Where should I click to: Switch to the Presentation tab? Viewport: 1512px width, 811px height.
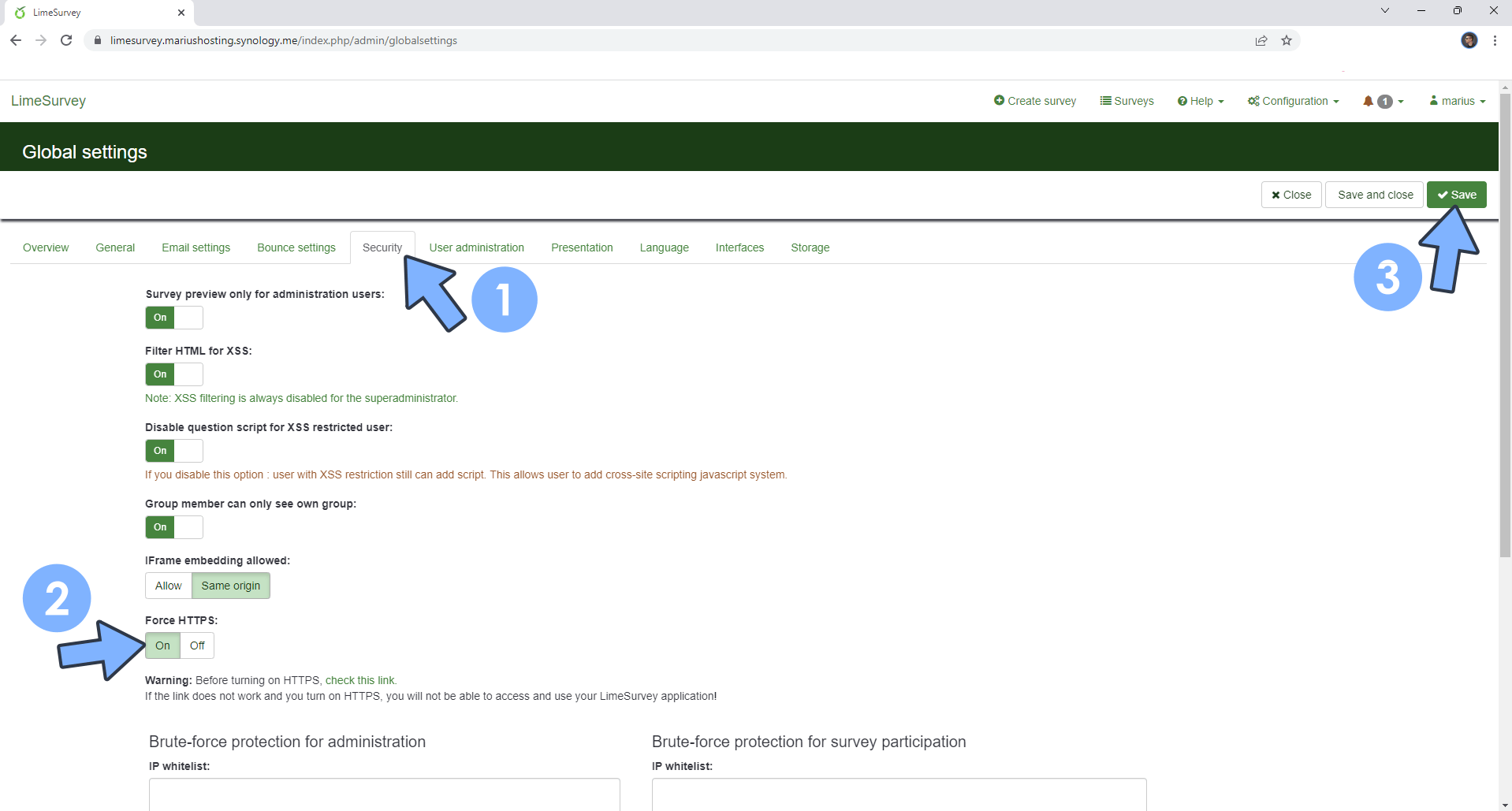coord(582,247)
